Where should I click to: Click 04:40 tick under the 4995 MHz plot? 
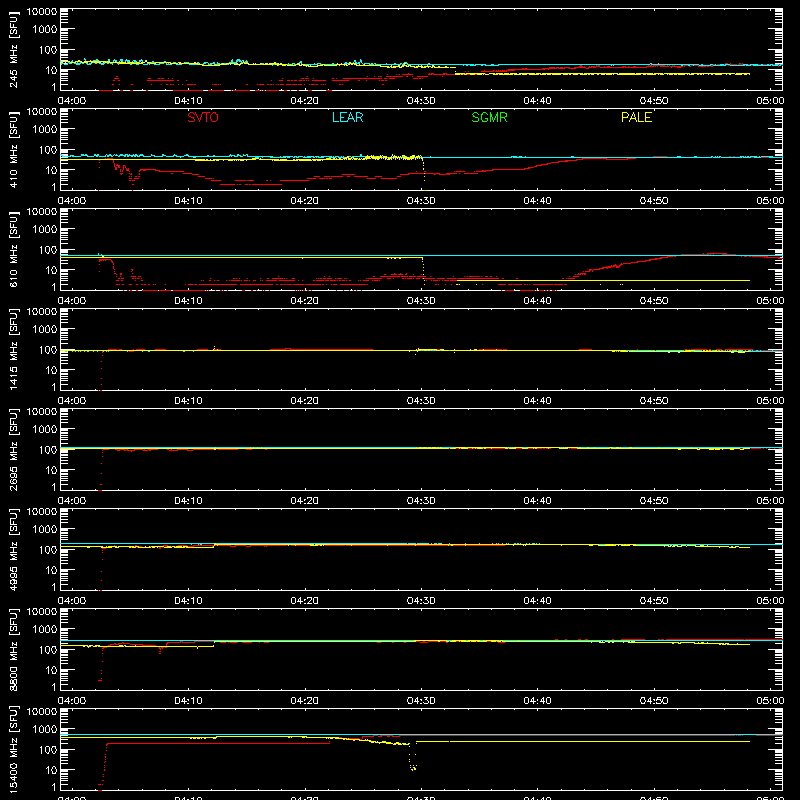[x=537, y=601]
